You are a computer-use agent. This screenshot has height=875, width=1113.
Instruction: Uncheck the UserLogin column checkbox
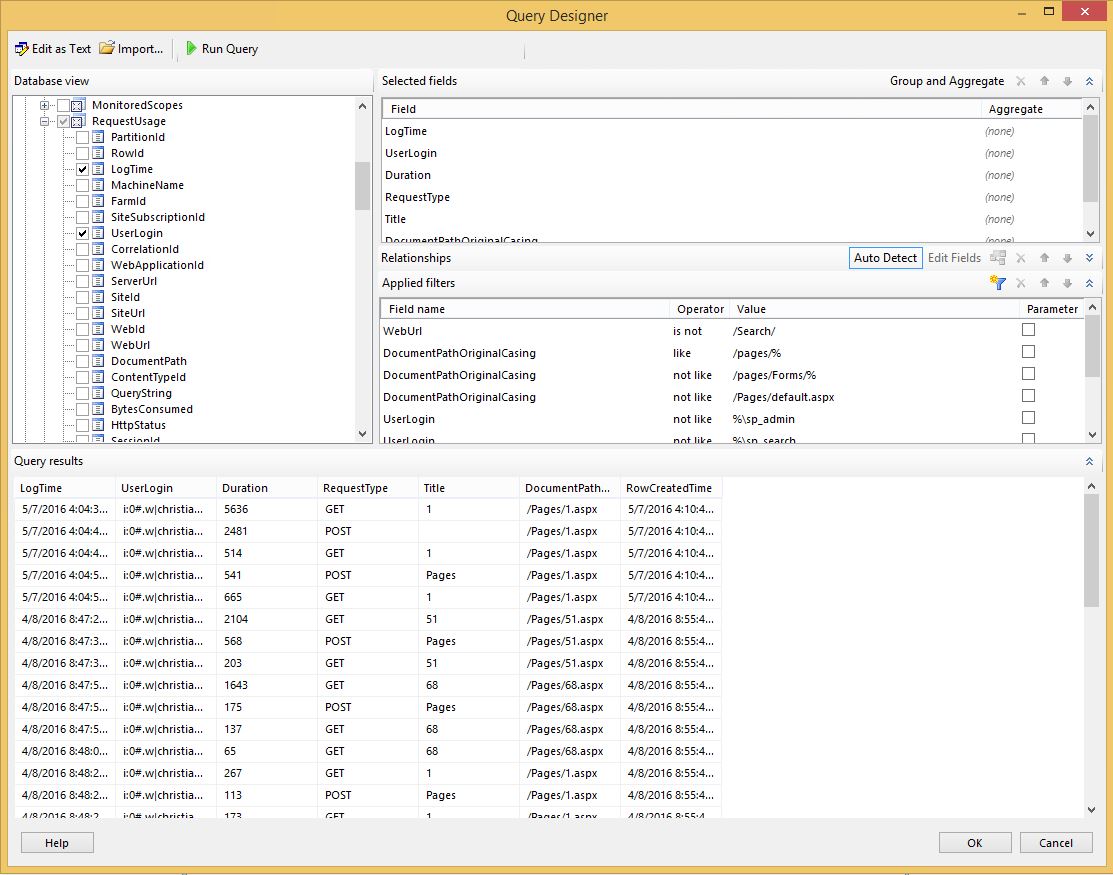click(82, 233)
